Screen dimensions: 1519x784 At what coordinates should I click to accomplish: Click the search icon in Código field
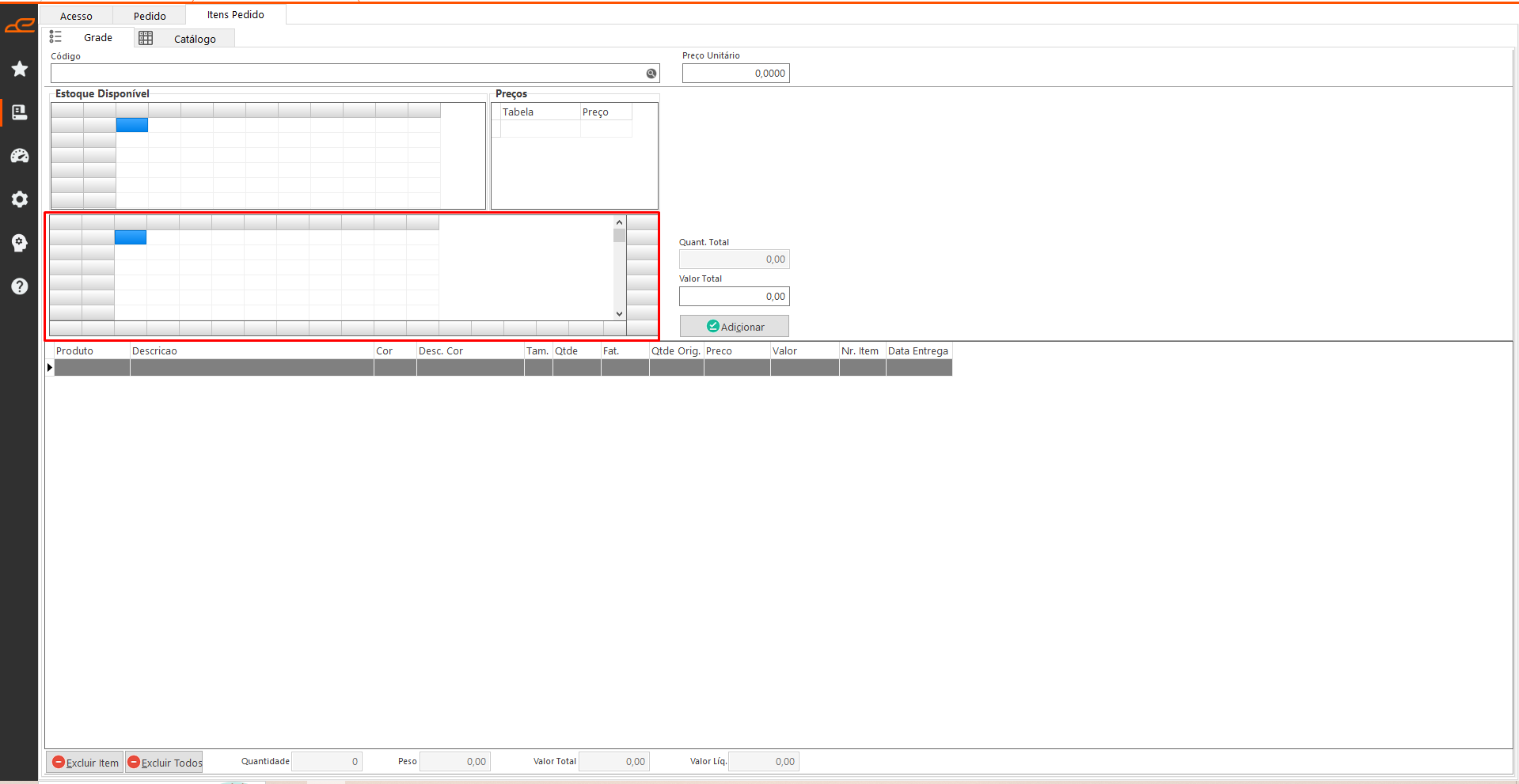(651, 74)
